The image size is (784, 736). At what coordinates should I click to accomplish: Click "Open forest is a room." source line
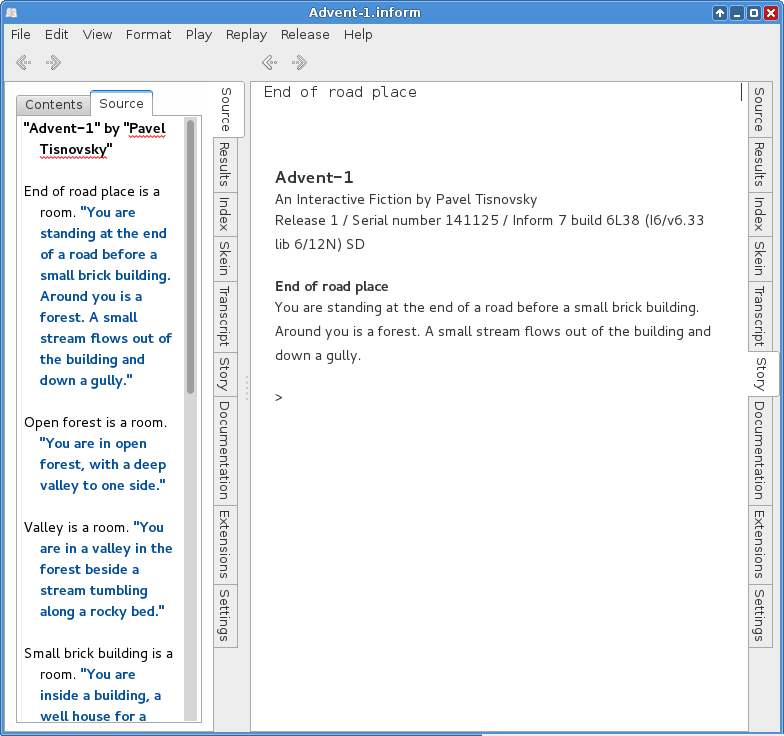pyautogui.click(x=96, y=422)
